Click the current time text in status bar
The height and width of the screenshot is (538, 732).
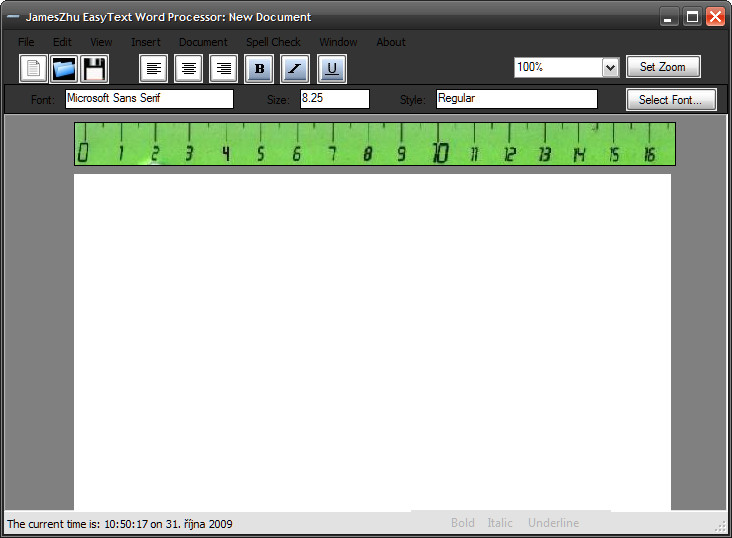click(120, 524)
